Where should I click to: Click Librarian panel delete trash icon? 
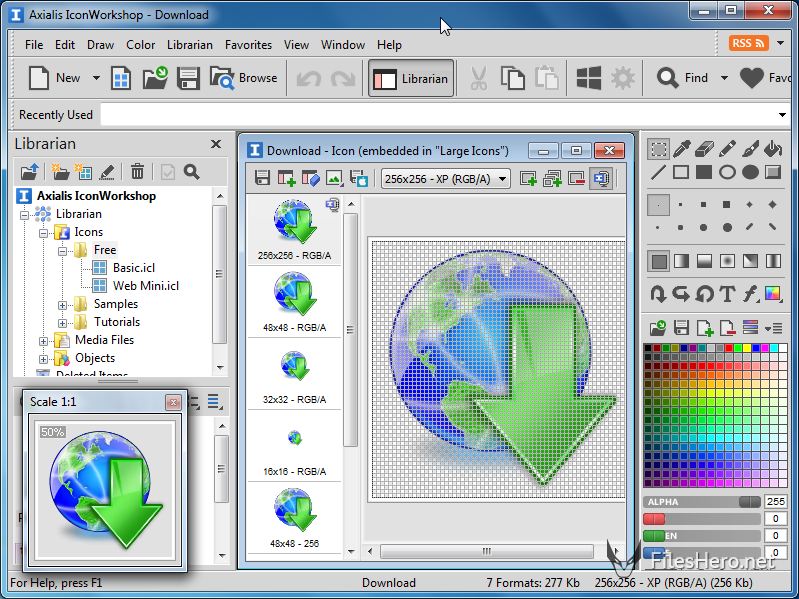pyautogui.click(x=137, y=172)
